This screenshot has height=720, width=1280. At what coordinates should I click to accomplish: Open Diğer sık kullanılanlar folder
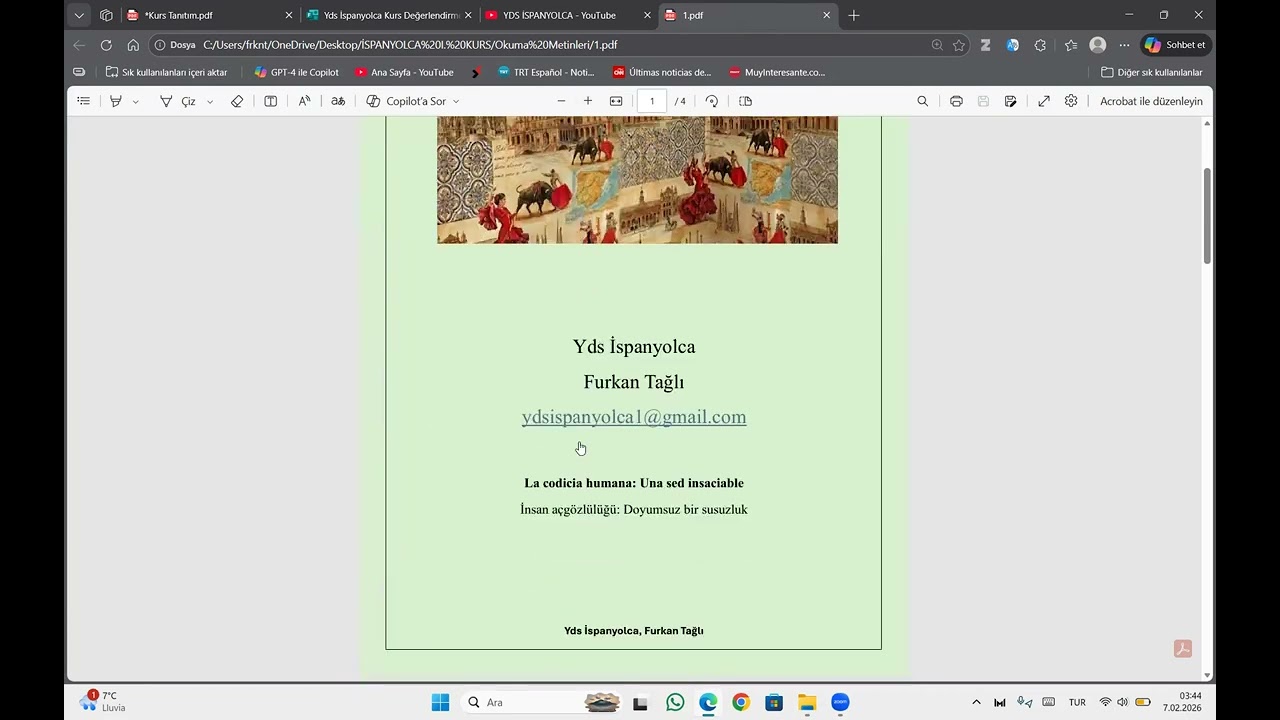click(x=1151, y=72)
